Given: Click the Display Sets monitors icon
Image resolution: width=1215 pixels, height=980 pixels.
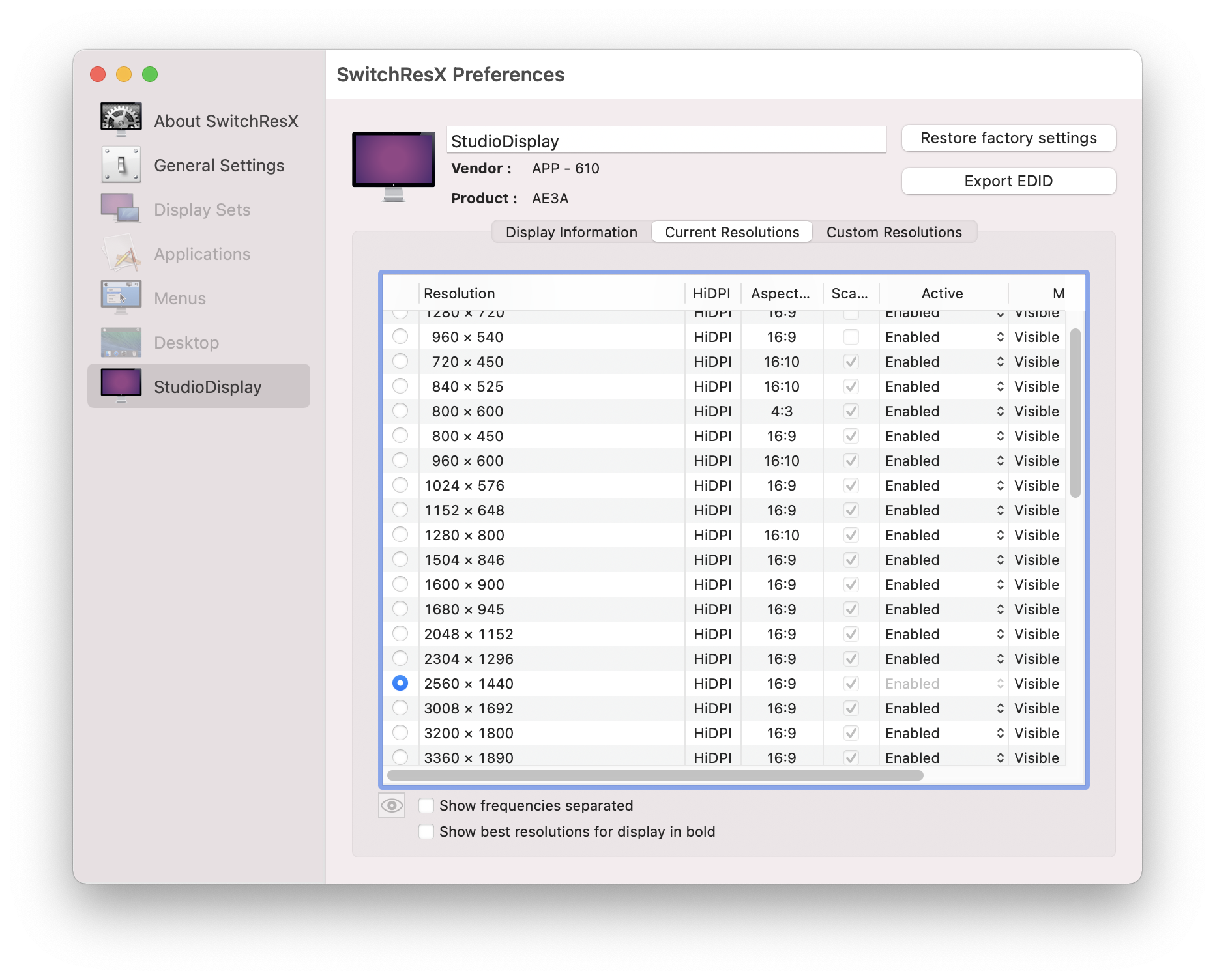Looking at the screenshot, I should tap(121, 209).
